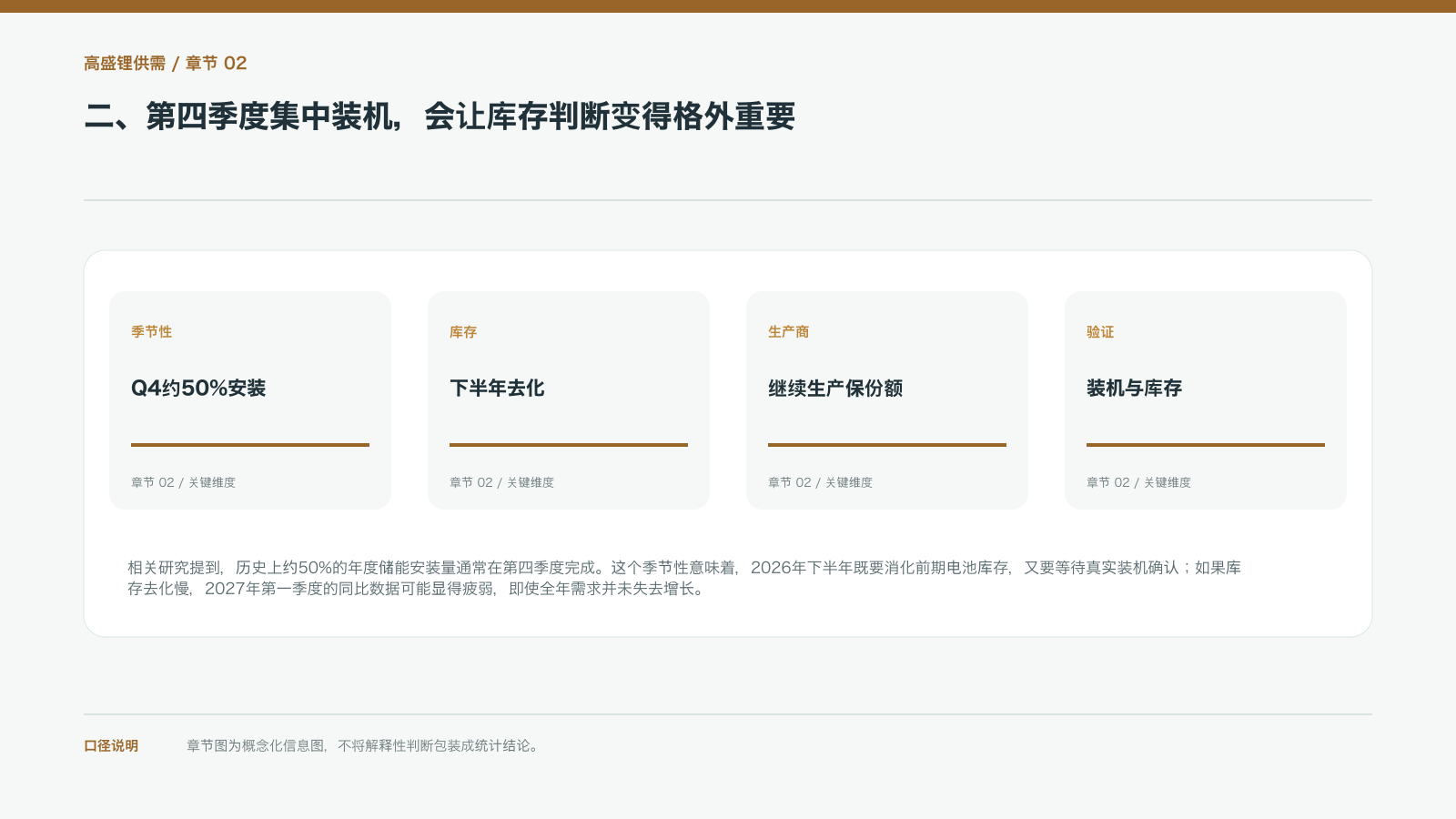Select the '装机与库存' heading
The height and width of the screenshot is (819, 1456).
coord(1134,389)
